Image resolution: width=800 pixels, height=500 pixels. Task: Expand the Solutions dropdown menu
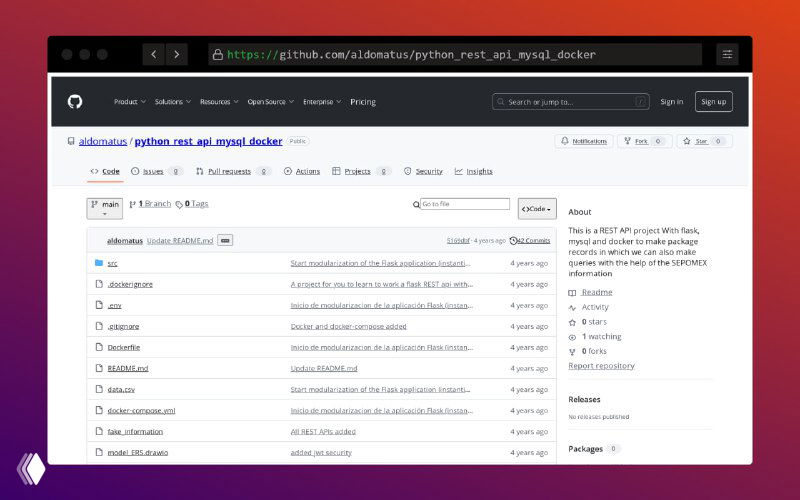click(x=173, y=102)
